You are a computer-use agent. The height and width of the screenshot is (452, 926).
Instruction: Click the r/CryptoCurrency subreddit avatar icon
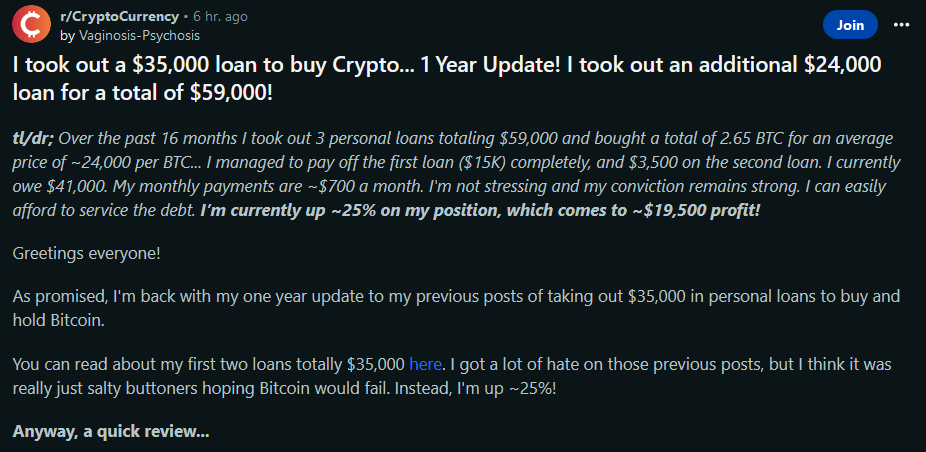coord(32,25)
